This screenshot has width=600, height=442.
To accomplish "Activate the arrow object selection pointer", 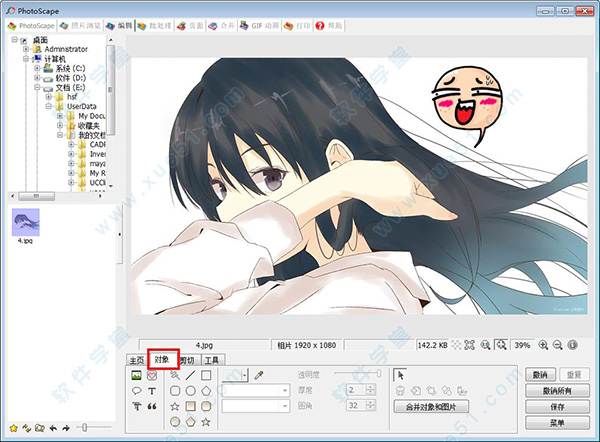I will coord(401,375).
